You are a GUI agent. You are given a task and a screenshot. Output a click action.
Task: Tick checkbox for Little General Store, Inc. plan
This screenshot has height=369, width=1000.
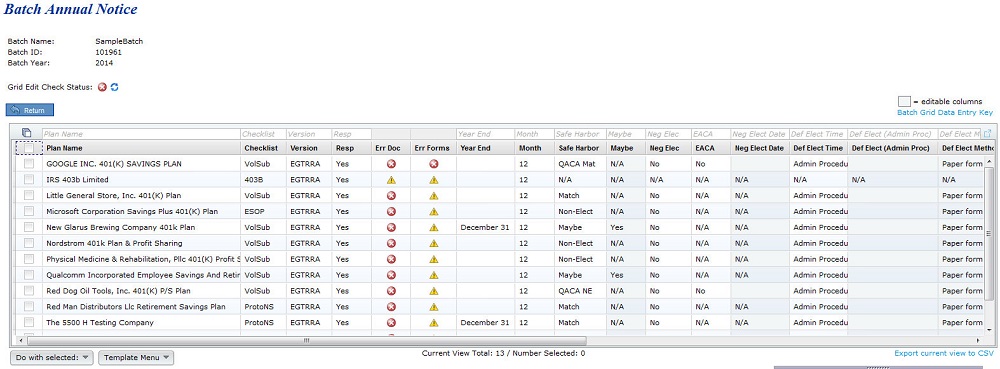[x=29, y=196]
